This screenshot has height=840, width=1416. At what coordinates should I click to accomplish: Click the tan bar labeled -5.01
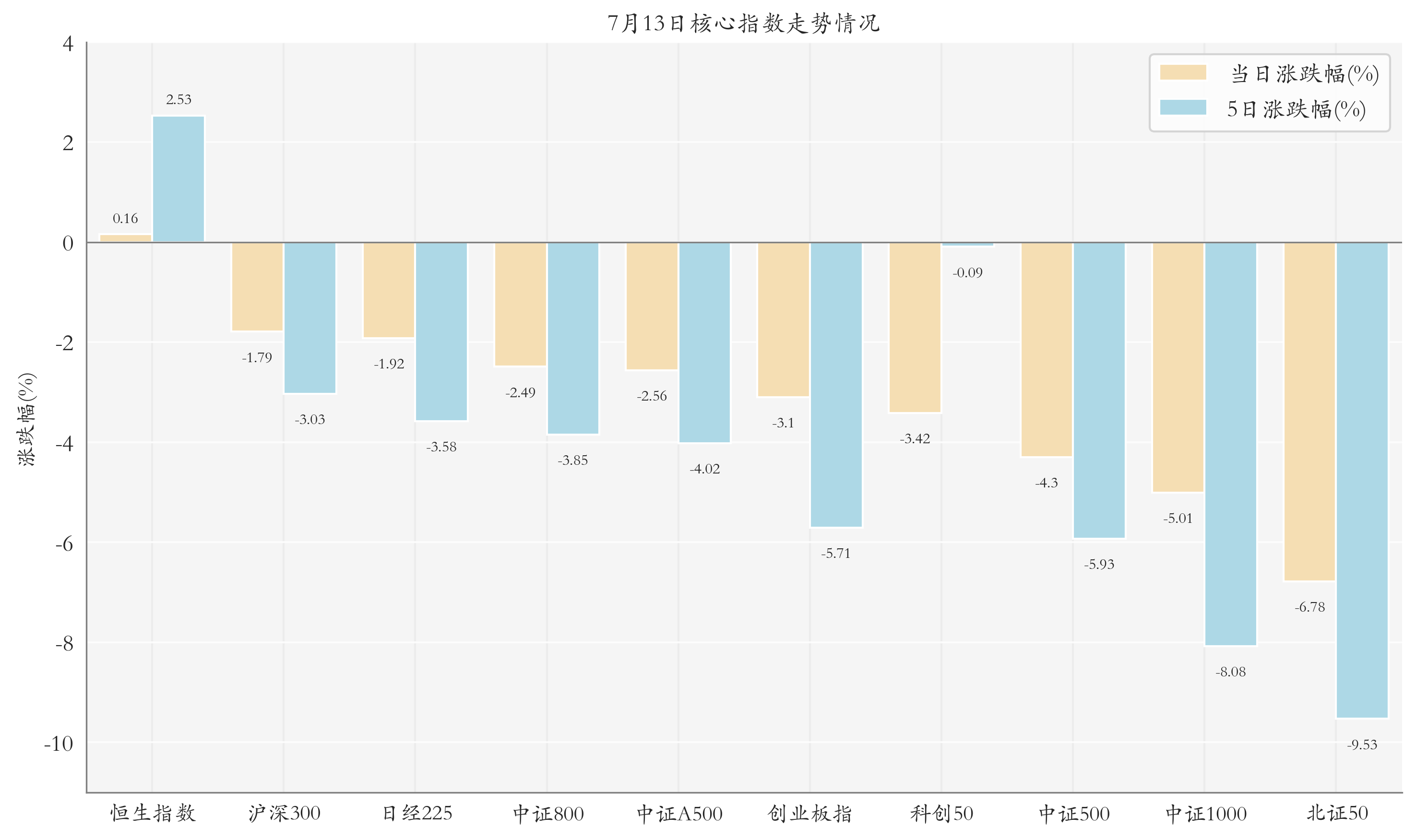tap(1178, 367)
